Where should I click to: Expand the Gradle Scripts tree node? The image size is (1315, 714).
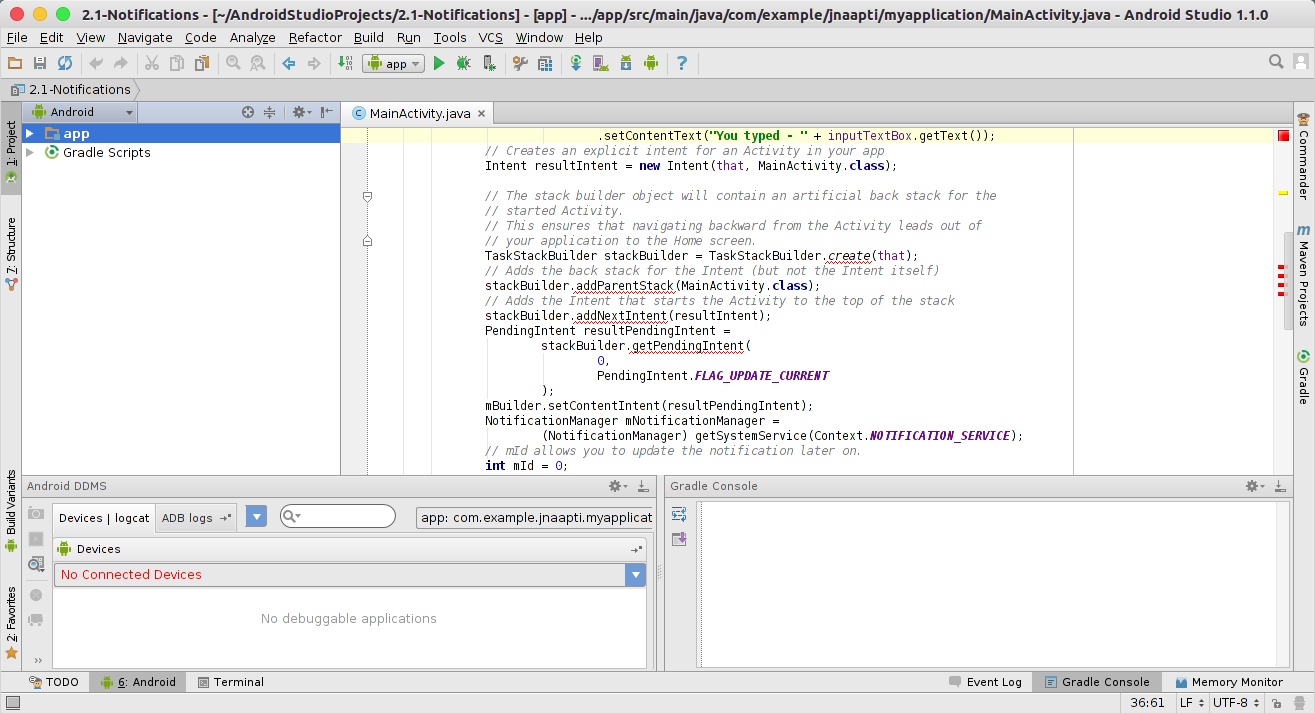tap(29, 152)
